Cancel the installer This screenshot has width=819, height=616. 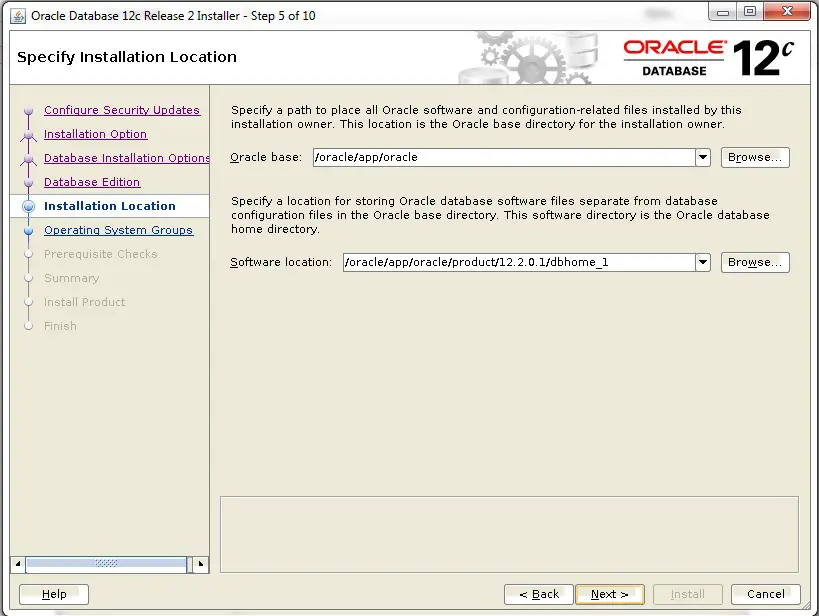765,594
